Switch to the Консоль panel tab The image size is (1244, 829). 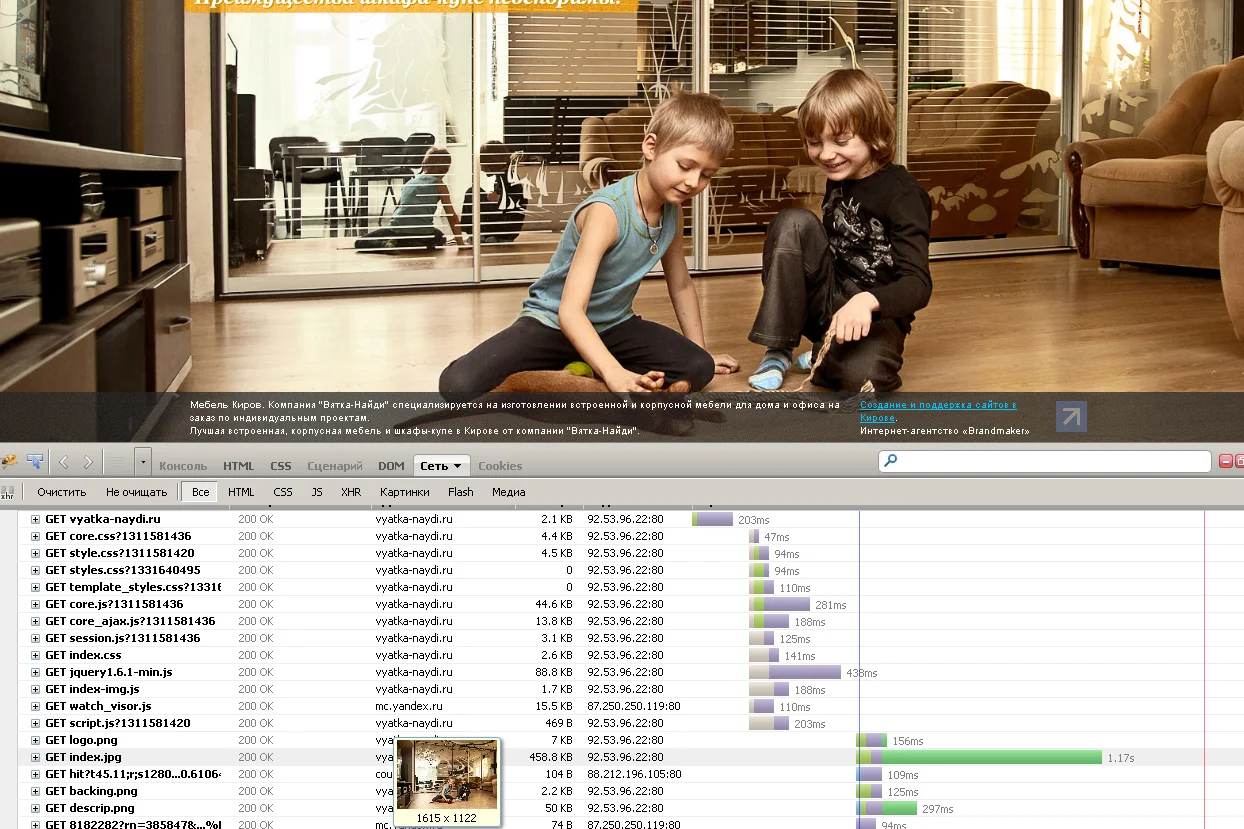coord(183,466)
